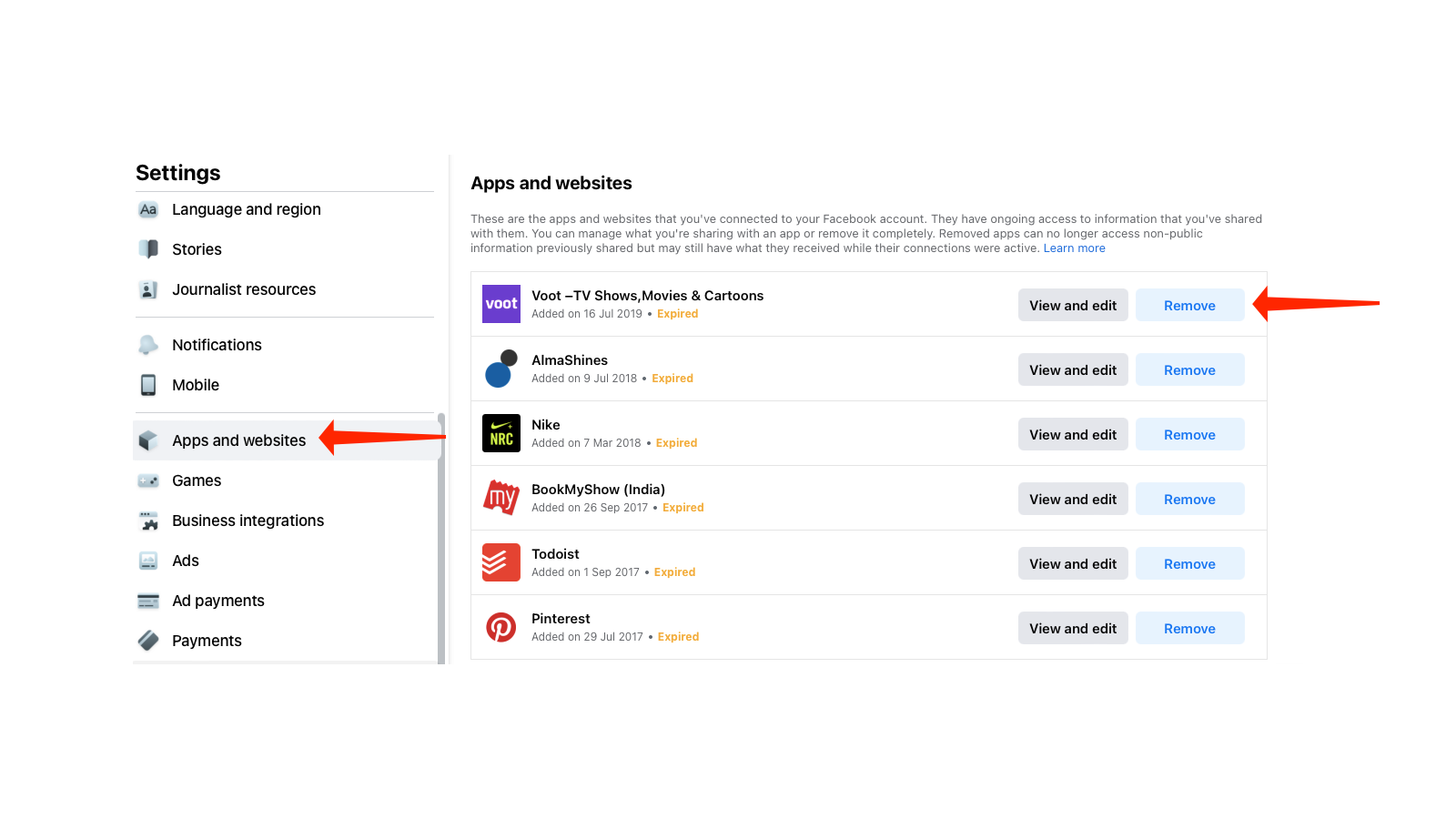
Task: View and edit BookMyShow (India)
Action: [x=1073, y=499]
